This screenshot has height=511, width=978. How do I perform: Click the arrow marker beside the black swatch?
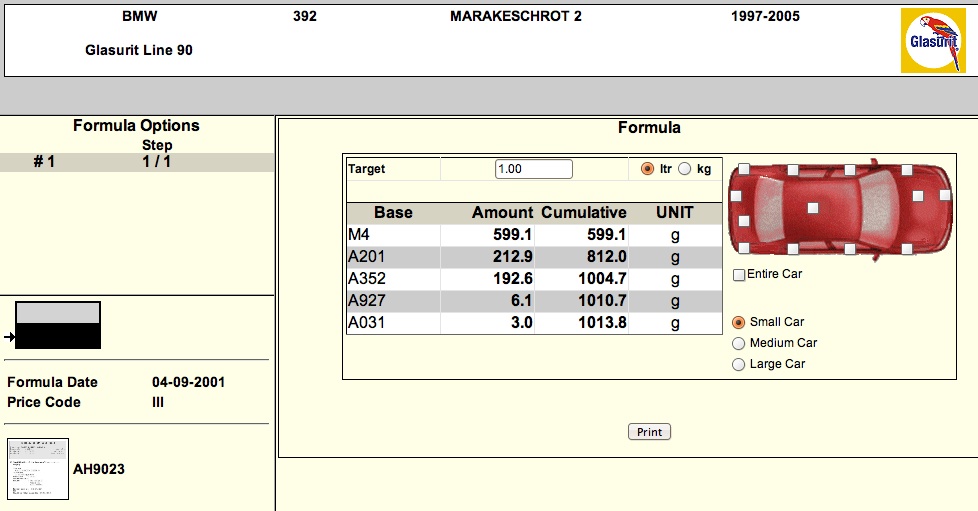click(x=10, y=337)
